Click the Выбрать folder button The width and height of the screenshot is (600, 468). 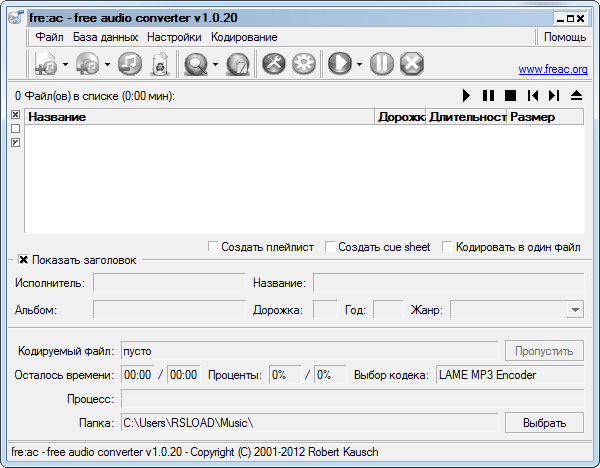tap(544, 423)
